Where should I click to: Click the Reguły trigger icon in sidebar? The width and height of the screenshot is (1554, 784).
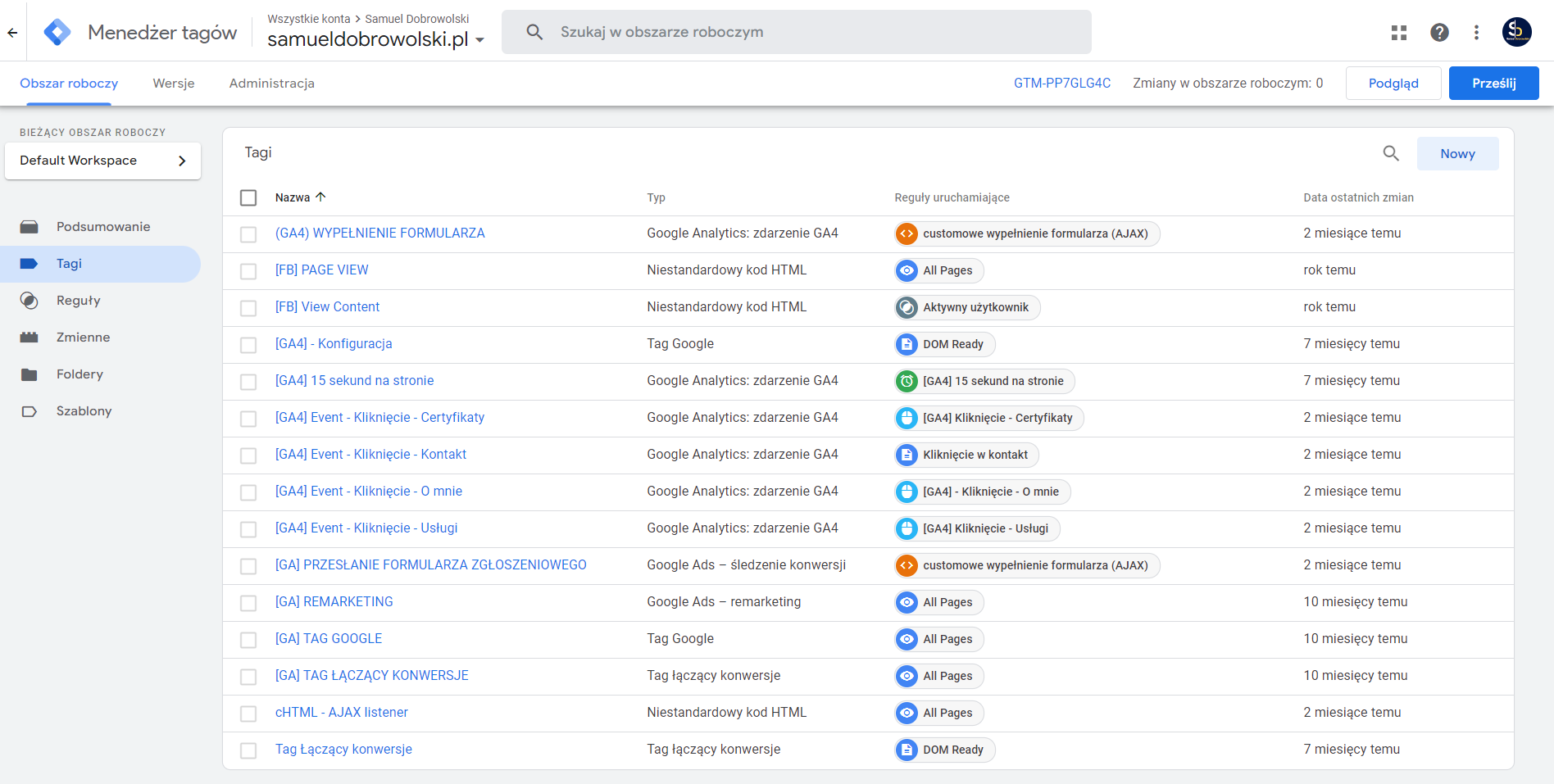pyautogui.click(x=30, y=301)
